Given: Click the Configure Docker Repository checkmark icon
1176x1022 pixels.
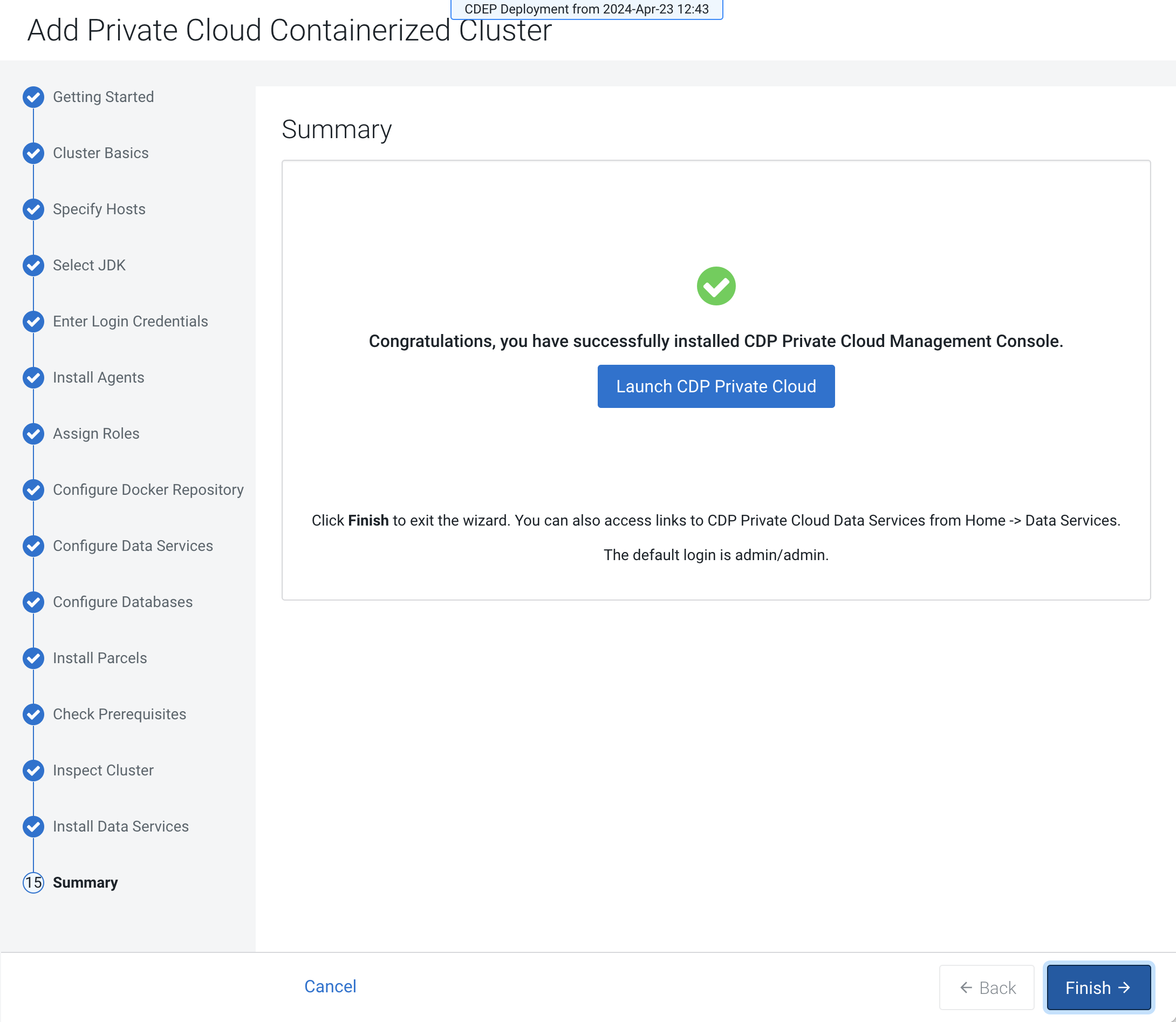Looking at the screenshot, I should click(33, 490).
